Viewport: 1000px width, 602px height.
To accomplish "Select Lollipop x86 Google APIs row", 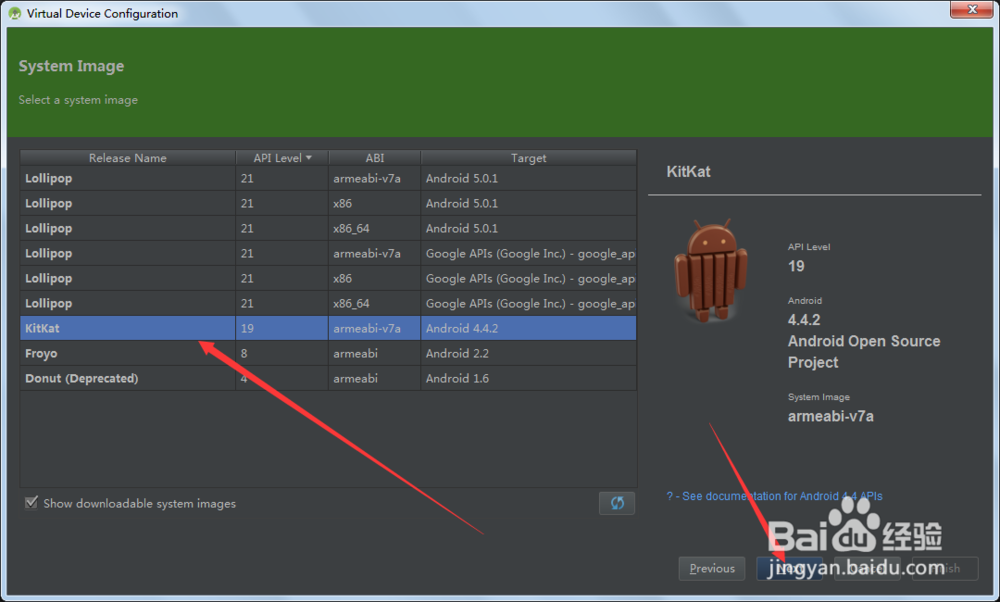I will click(x=328, y=278).
